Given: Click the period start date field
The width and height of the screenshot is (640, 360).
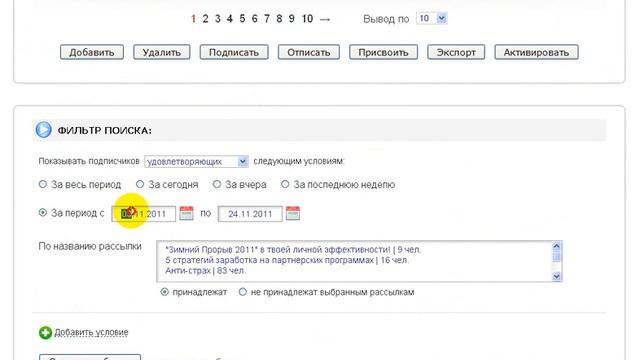Looking at the screenshot, I should point(144,214).
